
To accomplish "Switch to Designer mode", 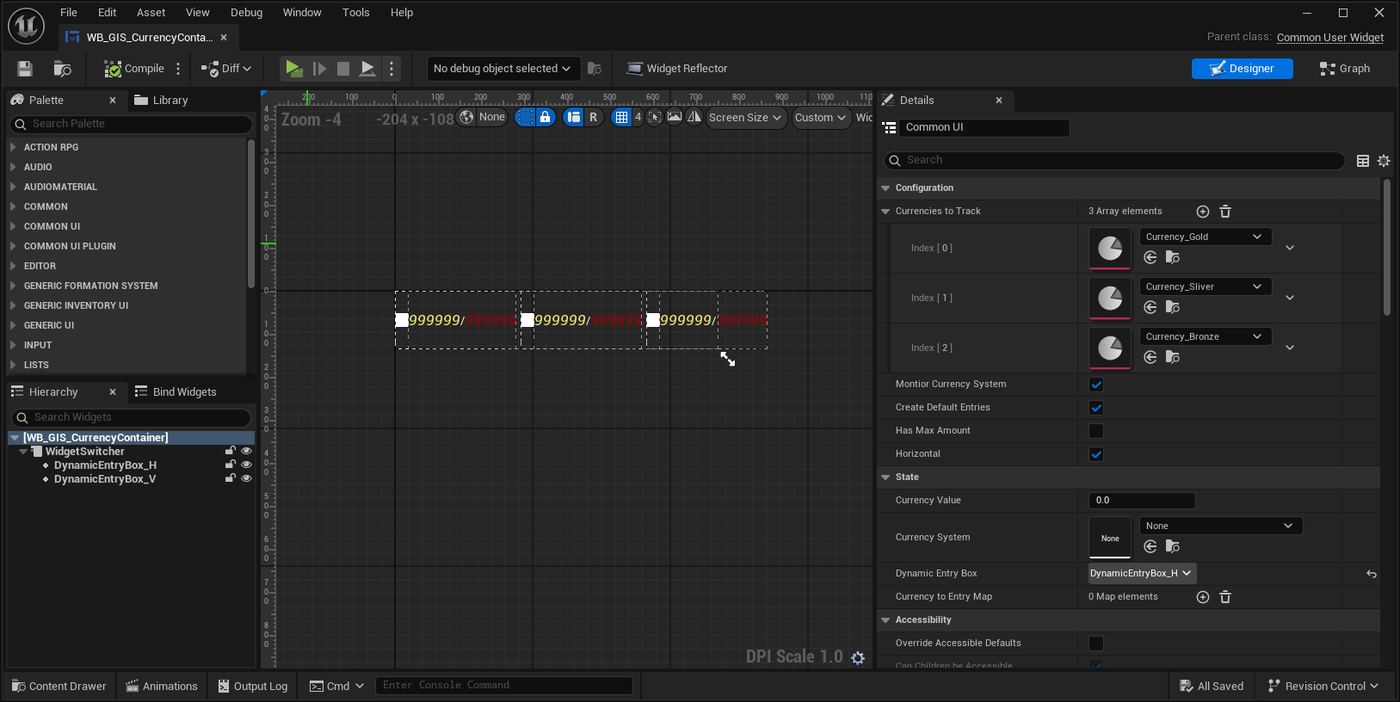I will click(1242, 69).
